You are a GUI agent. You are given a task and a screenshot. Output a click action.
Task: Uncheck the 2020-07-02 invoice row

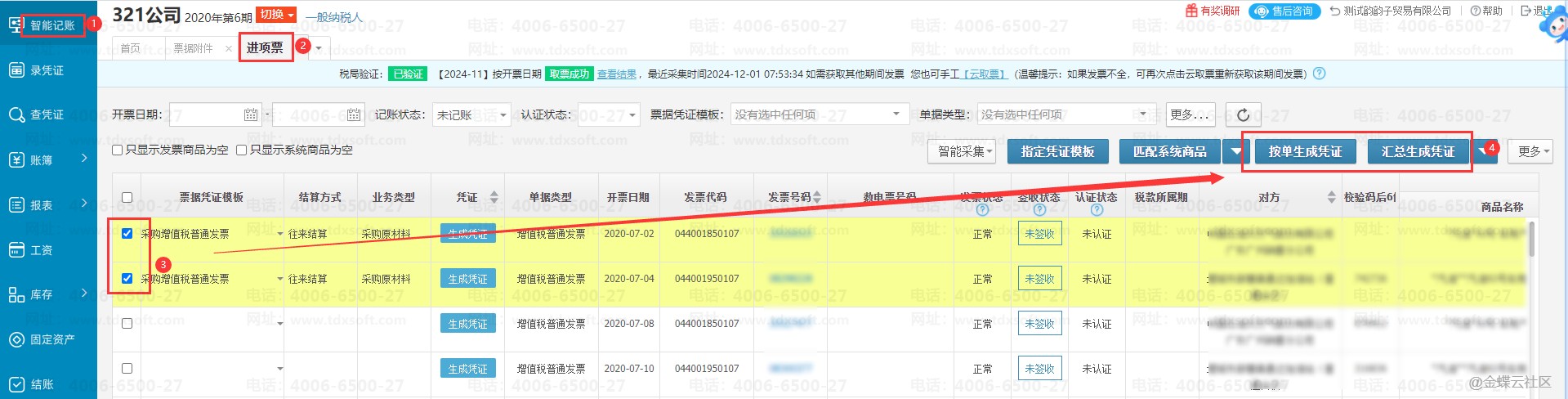point(127,234)
